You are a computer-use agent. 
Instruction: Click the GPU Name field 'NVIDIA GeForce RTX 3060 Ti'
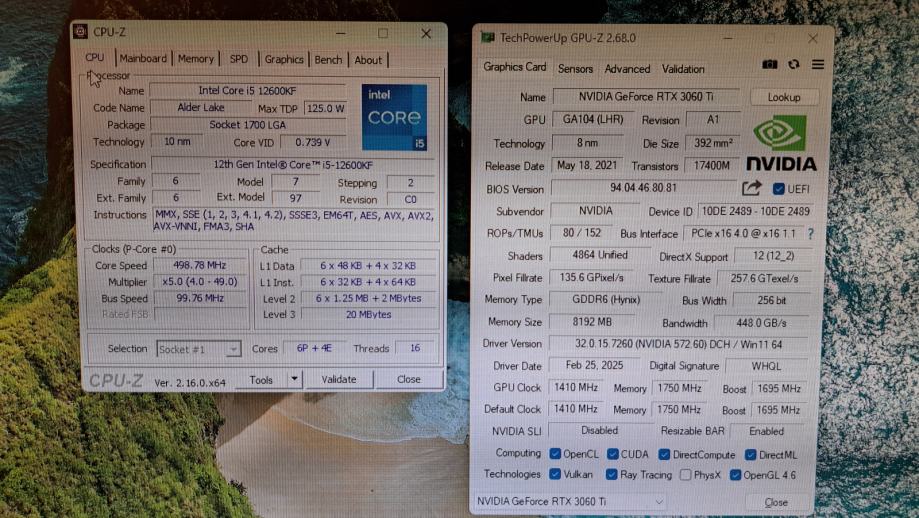pos(646,96)
